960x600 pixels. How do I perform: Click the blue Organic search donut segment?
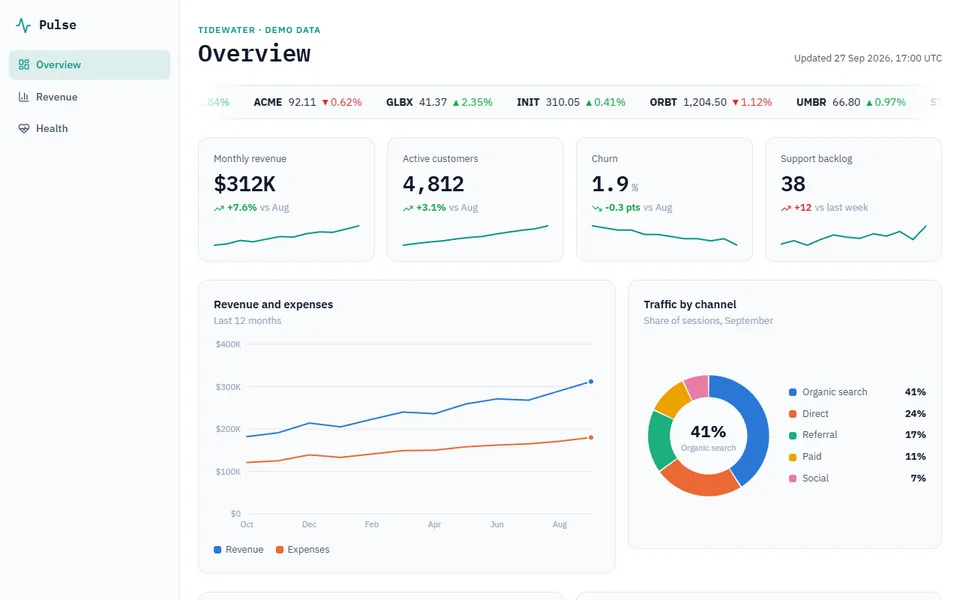pyautogui.click(x=754, y=422)
